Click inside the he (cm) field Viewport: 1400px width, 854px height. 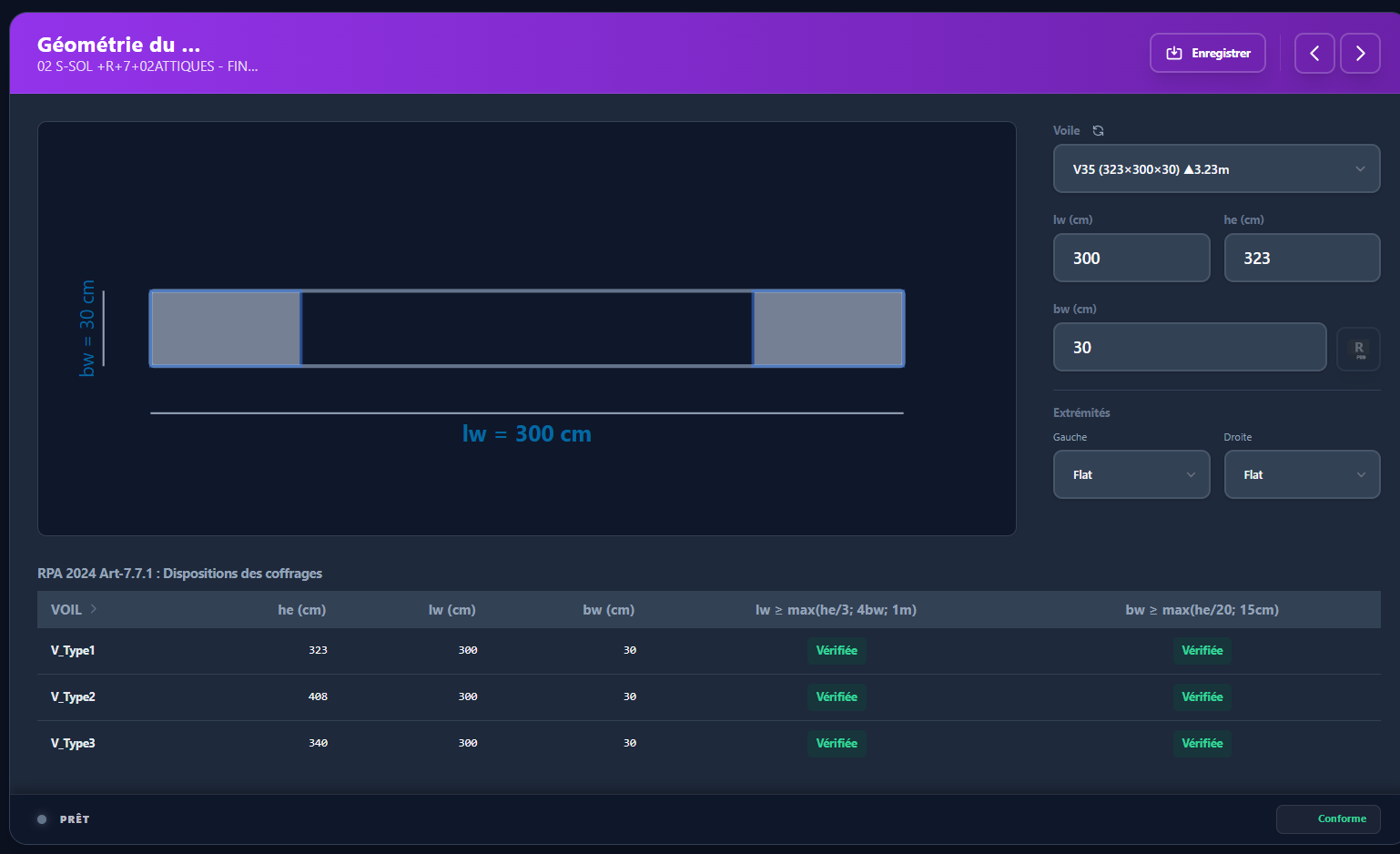(x=1302, y=258)
